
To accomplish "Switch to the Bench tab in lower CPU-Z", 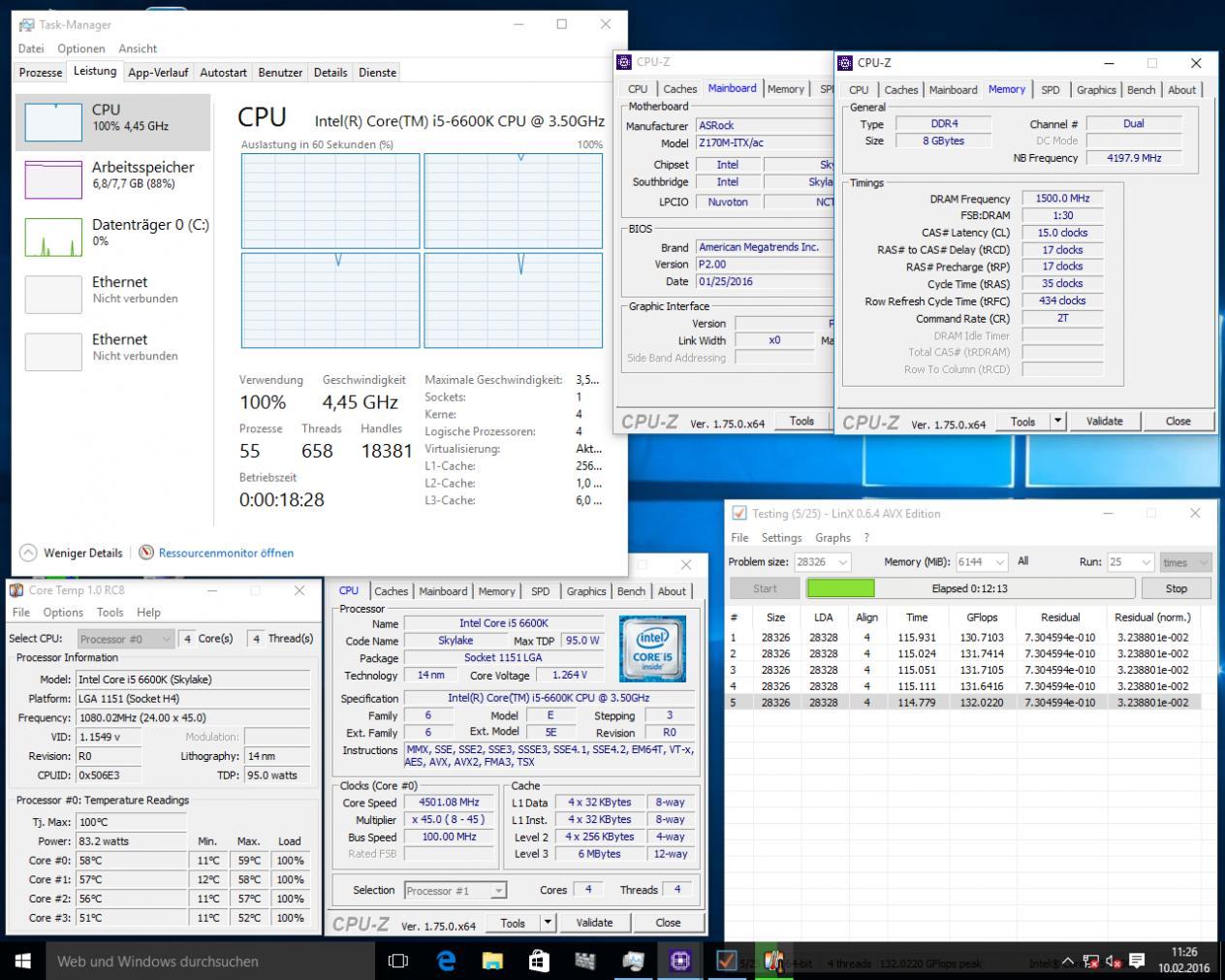I will coord(631,591).
